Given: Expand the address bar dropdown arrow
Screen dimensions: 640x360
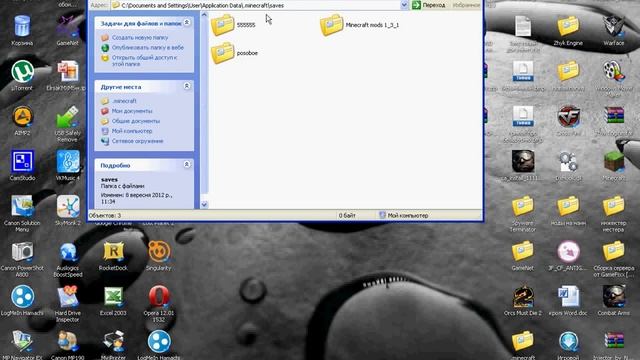Looking at the screenshot, I should coord(404,5).
